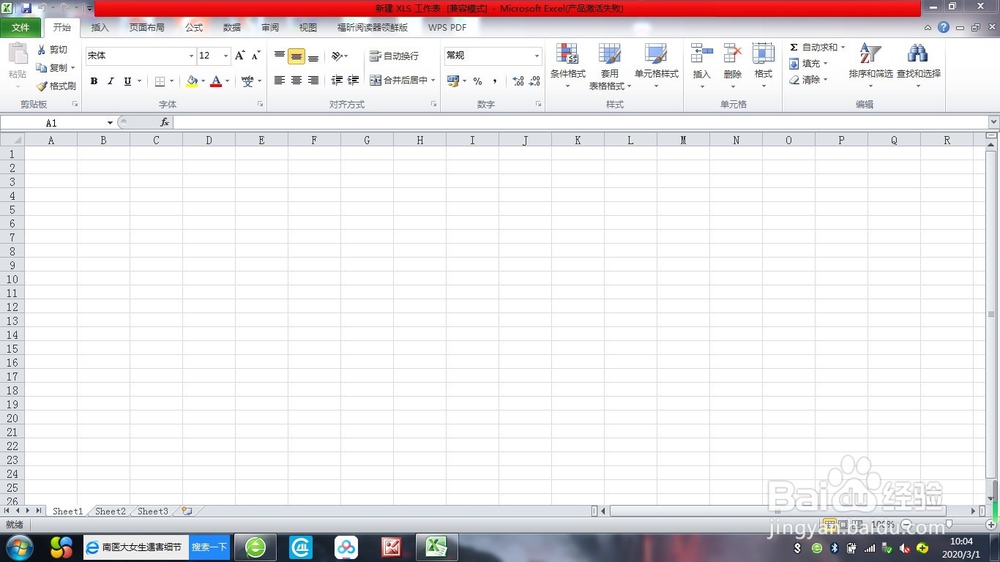Viewport: 1000px width, 562px height.
Task: Apply the red font color A icon
Action: (216, 81)
